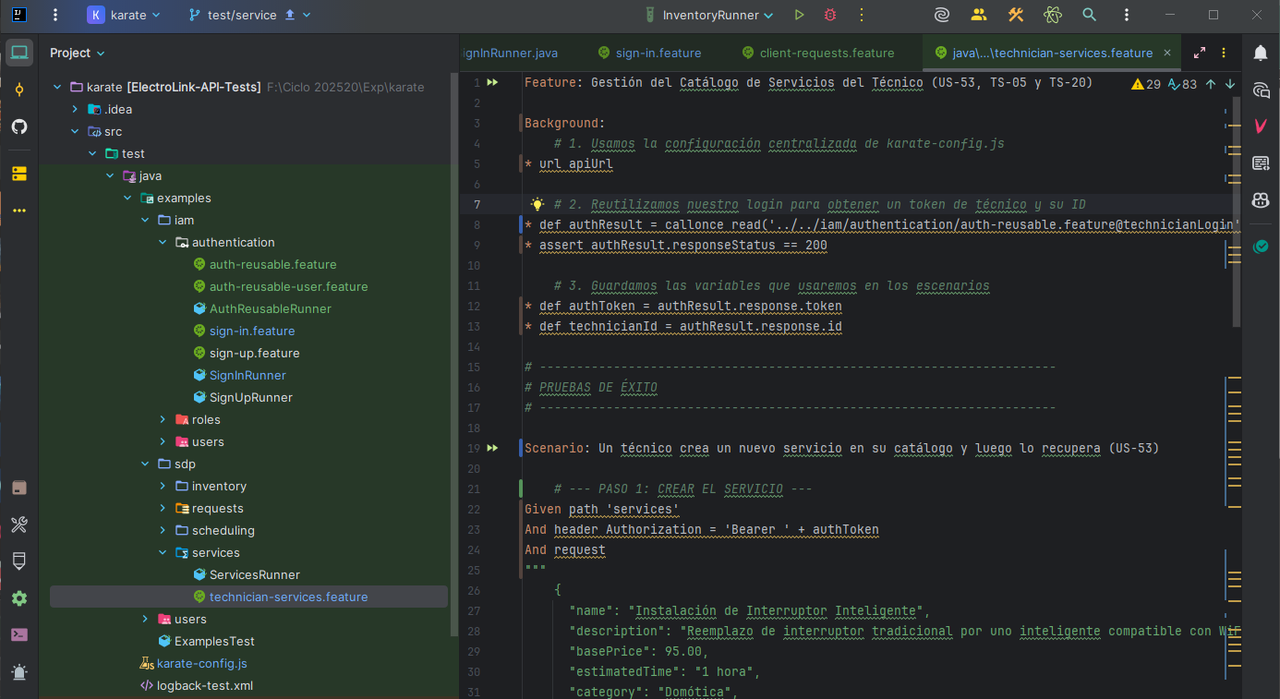Expand the inventory folder

[162, 486]
